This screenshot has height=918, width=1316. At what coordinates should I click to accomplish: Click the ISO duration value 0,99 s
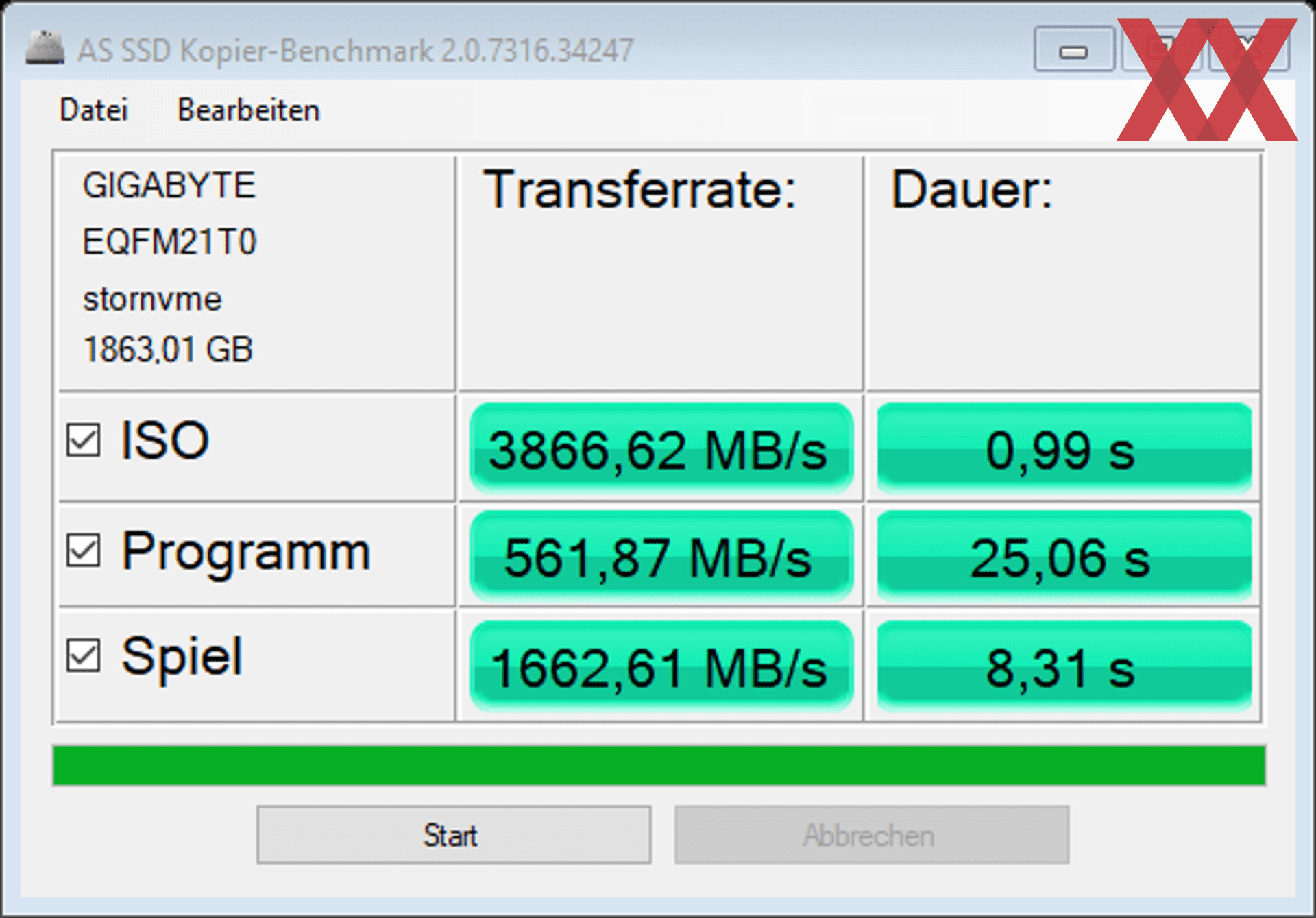[1064, 448]
